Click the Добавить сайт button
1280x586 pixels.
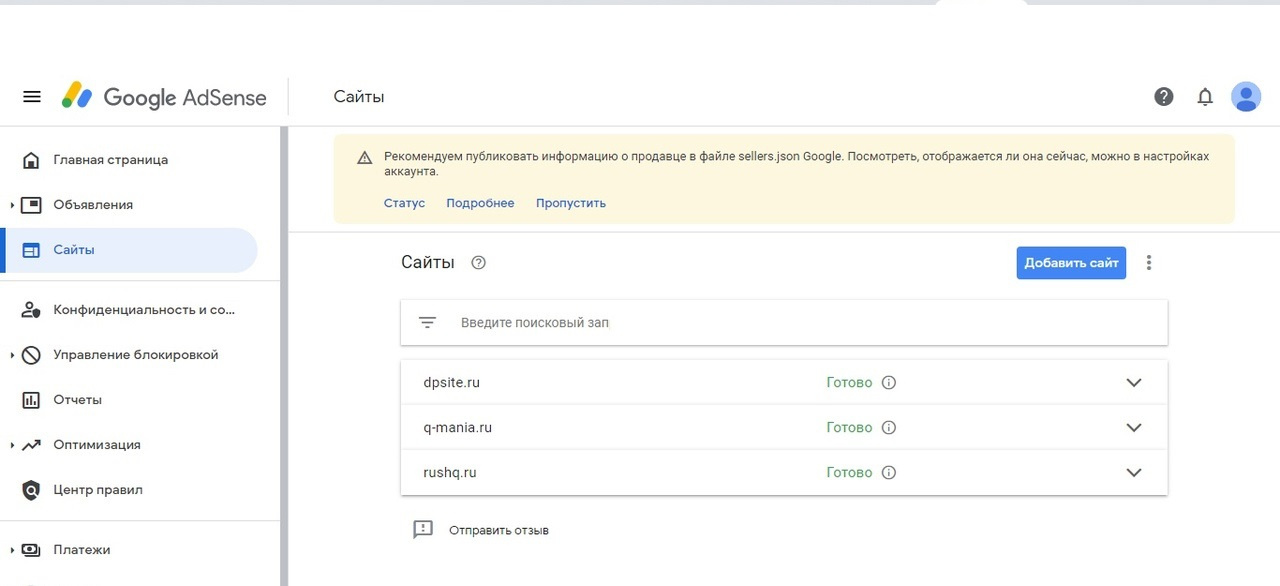pyautogui.click(x=1071, y=263)
